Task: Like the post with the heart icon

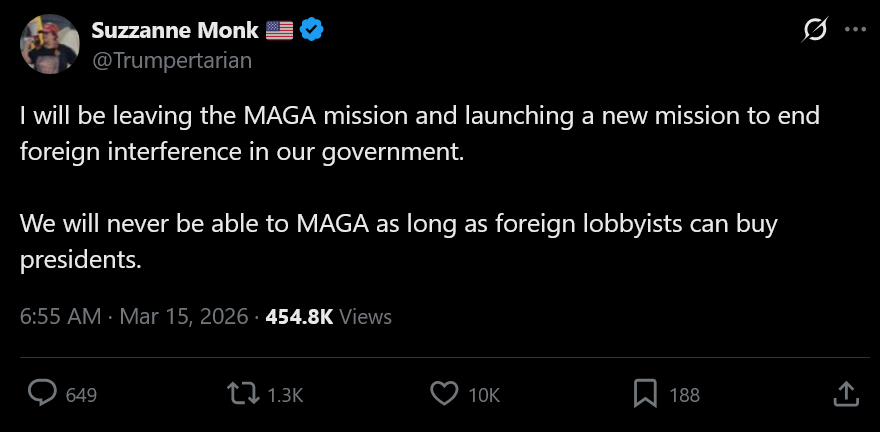Action: coord(444,393)
